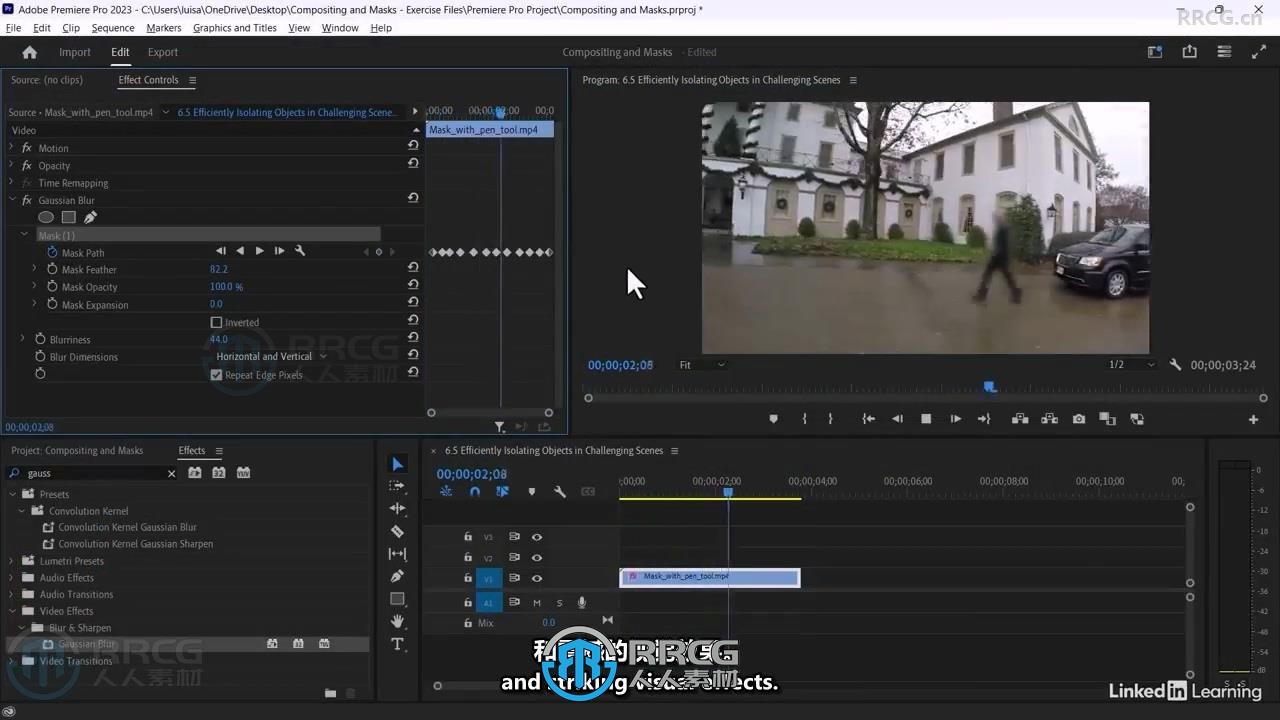The height and width of the screenshot is (720, 1280).
Task: Mute audio track A1
Action: coord(537,603)
